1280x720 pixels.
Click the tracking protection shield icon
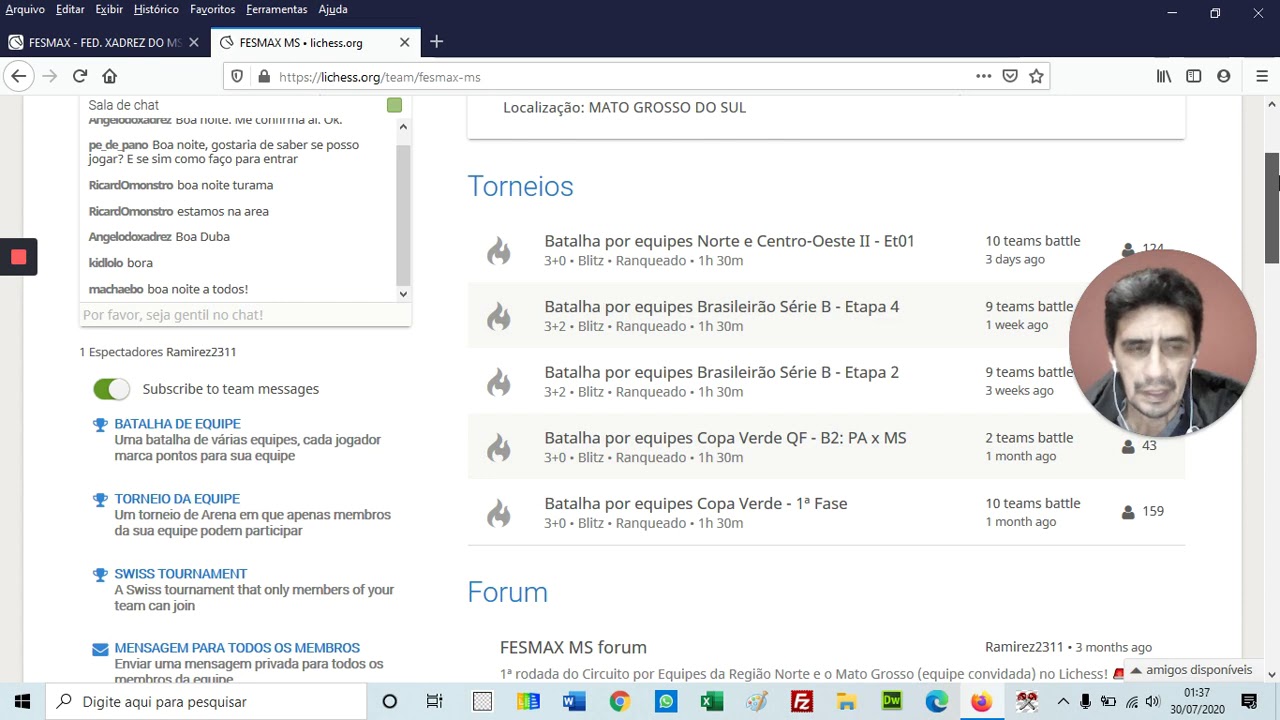point(237,76)
